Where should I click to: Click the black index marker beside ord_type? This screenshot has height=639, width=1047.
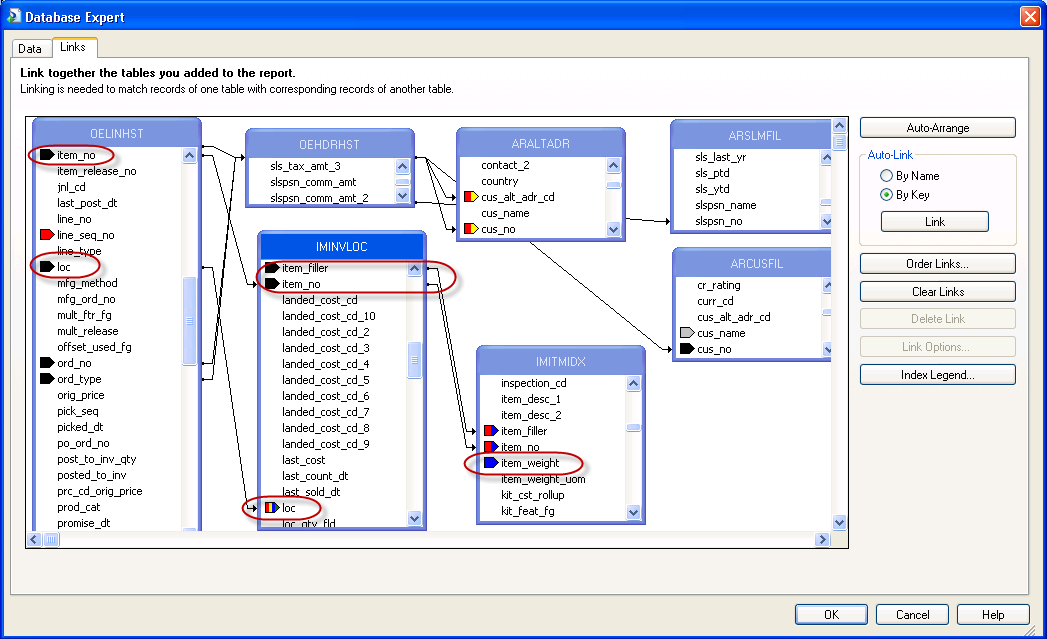tap(46, 379)
